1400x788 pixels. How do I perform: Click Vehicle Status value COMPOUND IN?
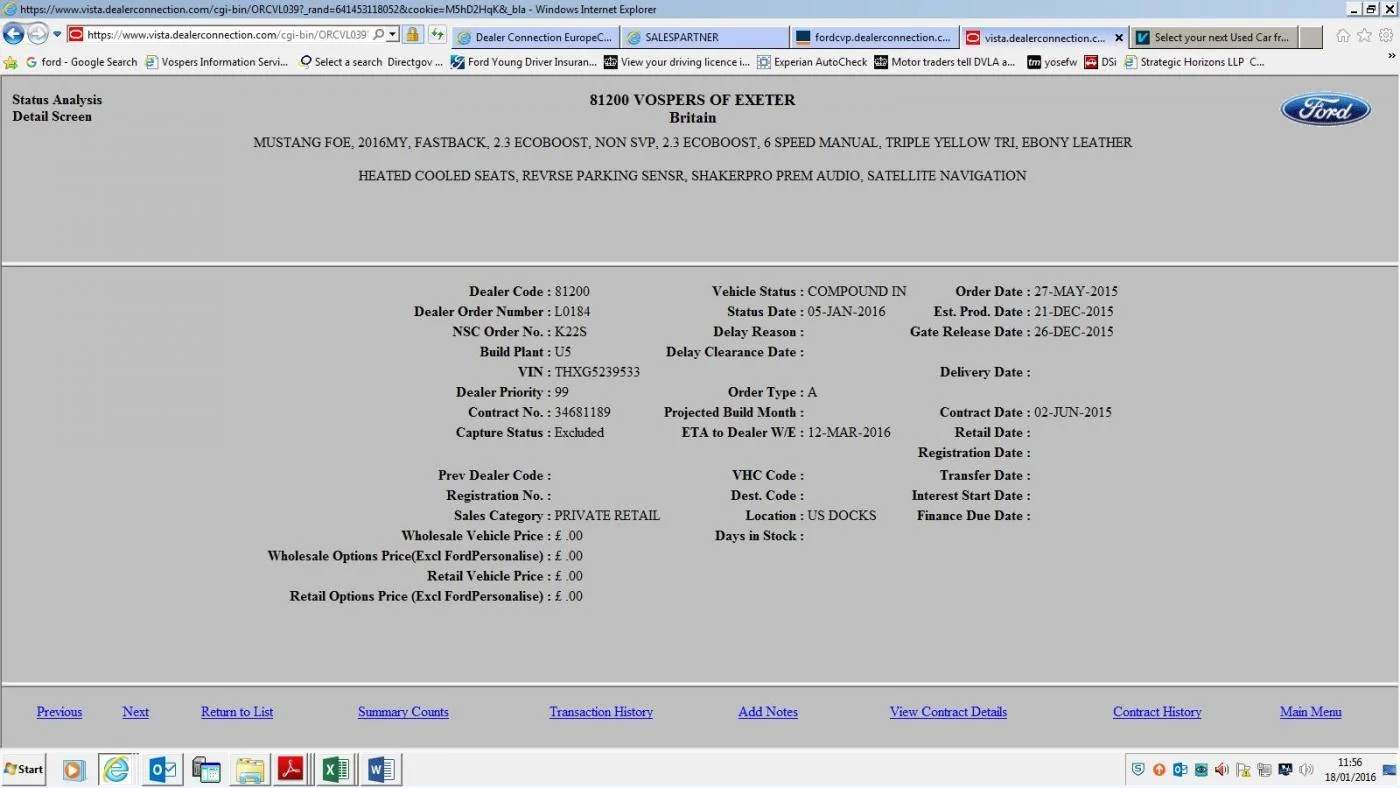857,292
